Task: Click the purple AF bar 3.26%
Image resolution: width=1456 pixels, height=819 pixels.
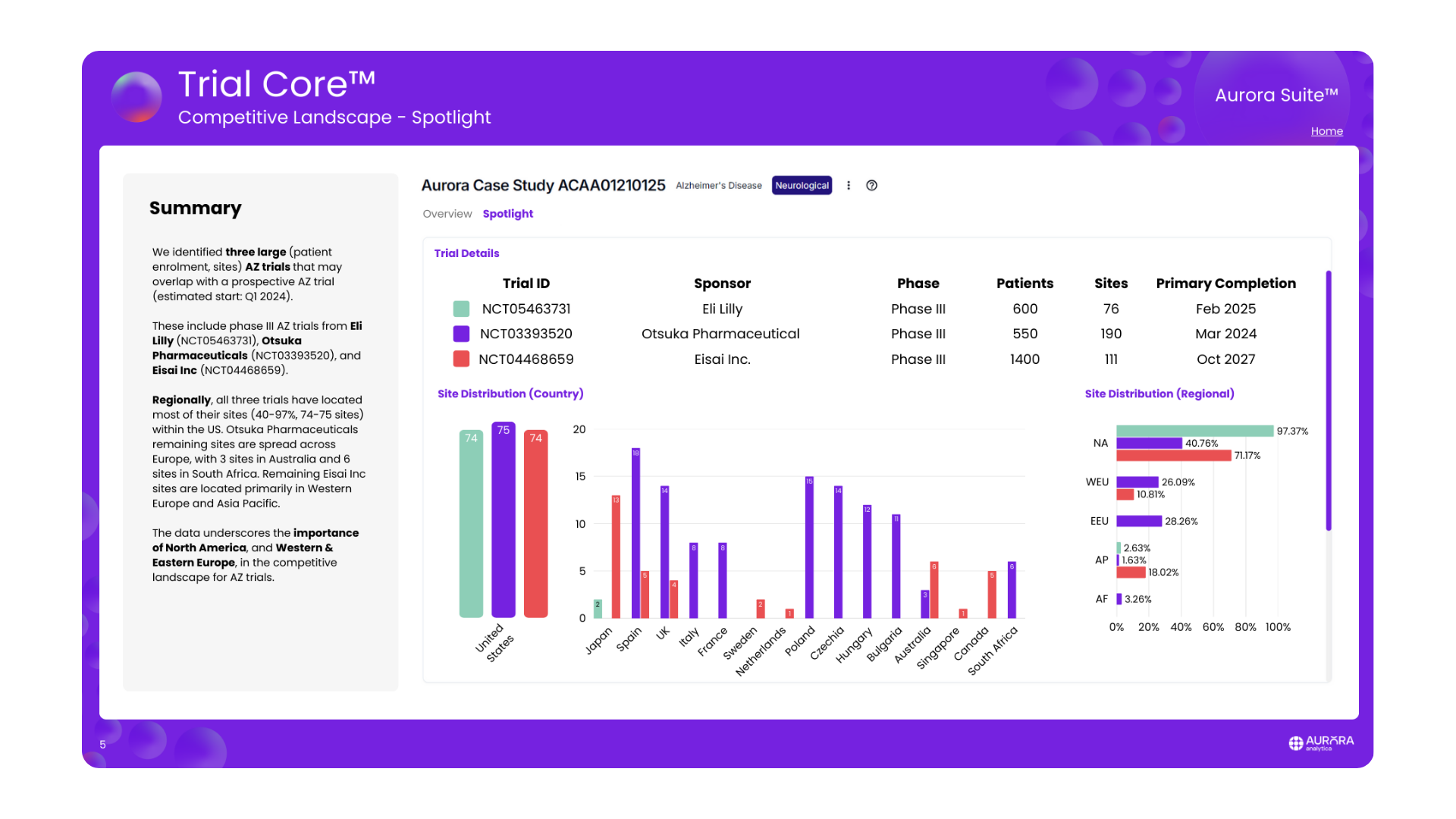Action: pyautogui.click(x=1119, y=599)
